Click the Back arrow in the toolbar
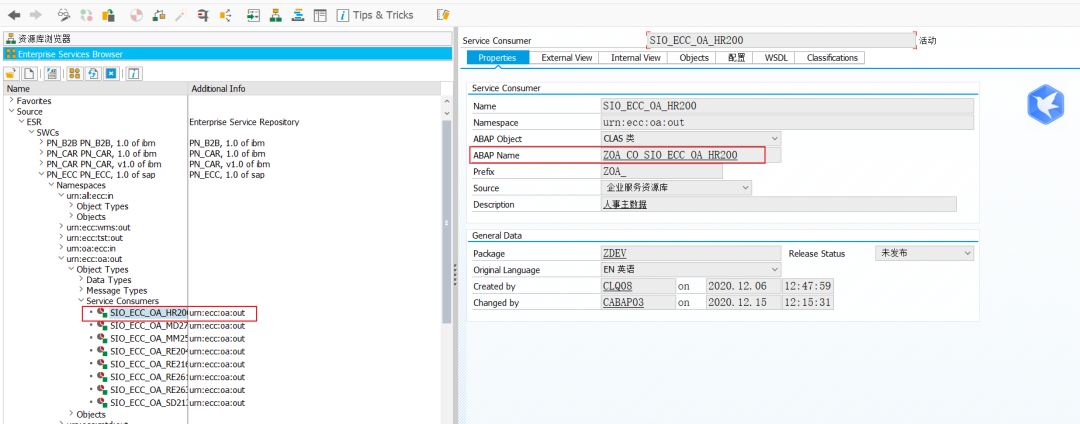Screen dimensions: 1080x424 click(x=14, y=14)
